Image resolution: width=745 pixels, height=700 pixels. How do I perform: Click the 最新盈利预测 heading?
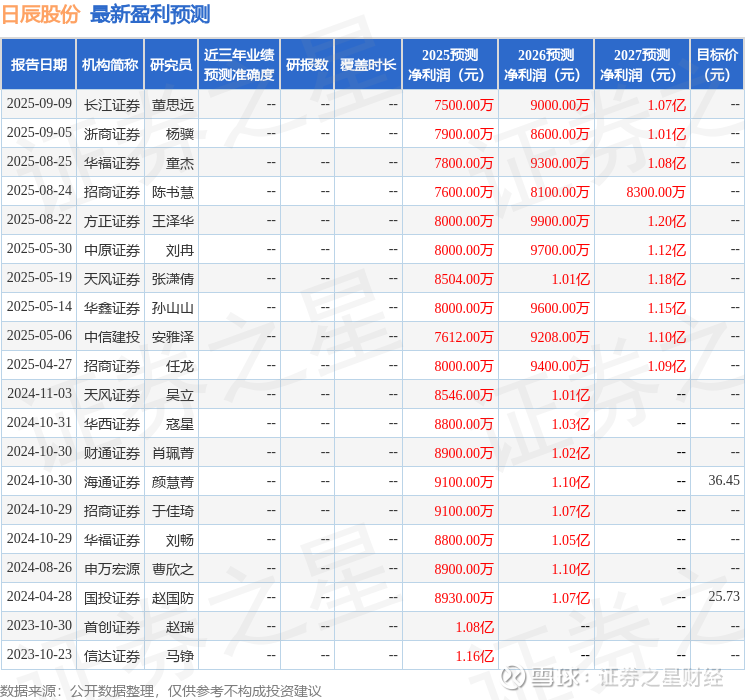point(150,15)
